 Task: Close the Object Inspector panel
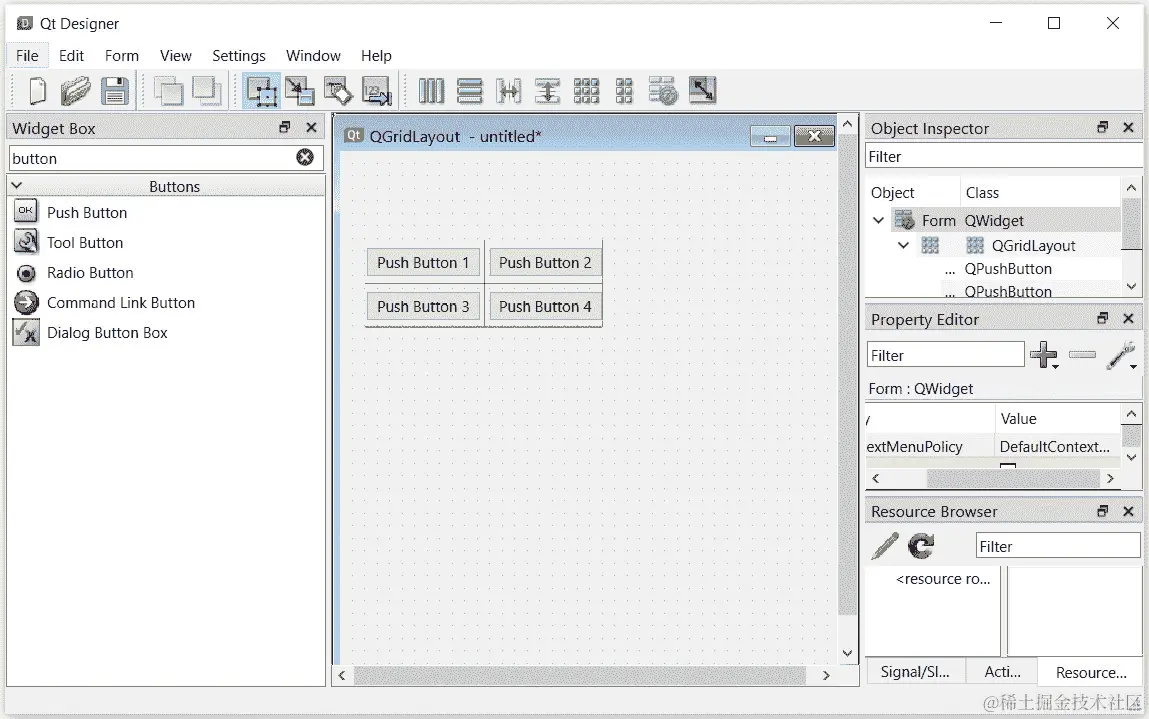[1128, 128]
